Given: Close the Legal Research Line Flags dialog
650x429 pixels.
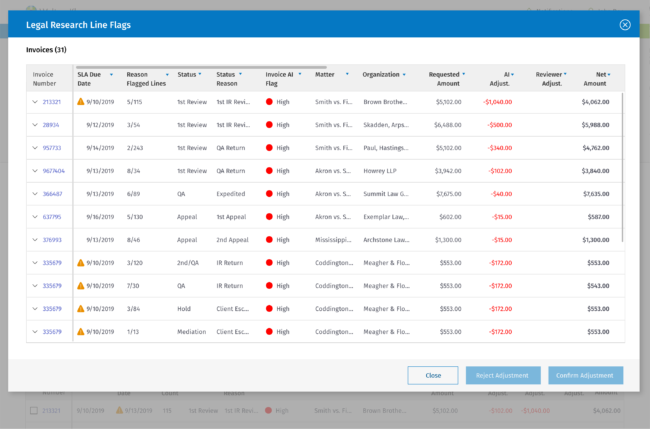Looking at the screenshot, I should click(x=625, y=24).
